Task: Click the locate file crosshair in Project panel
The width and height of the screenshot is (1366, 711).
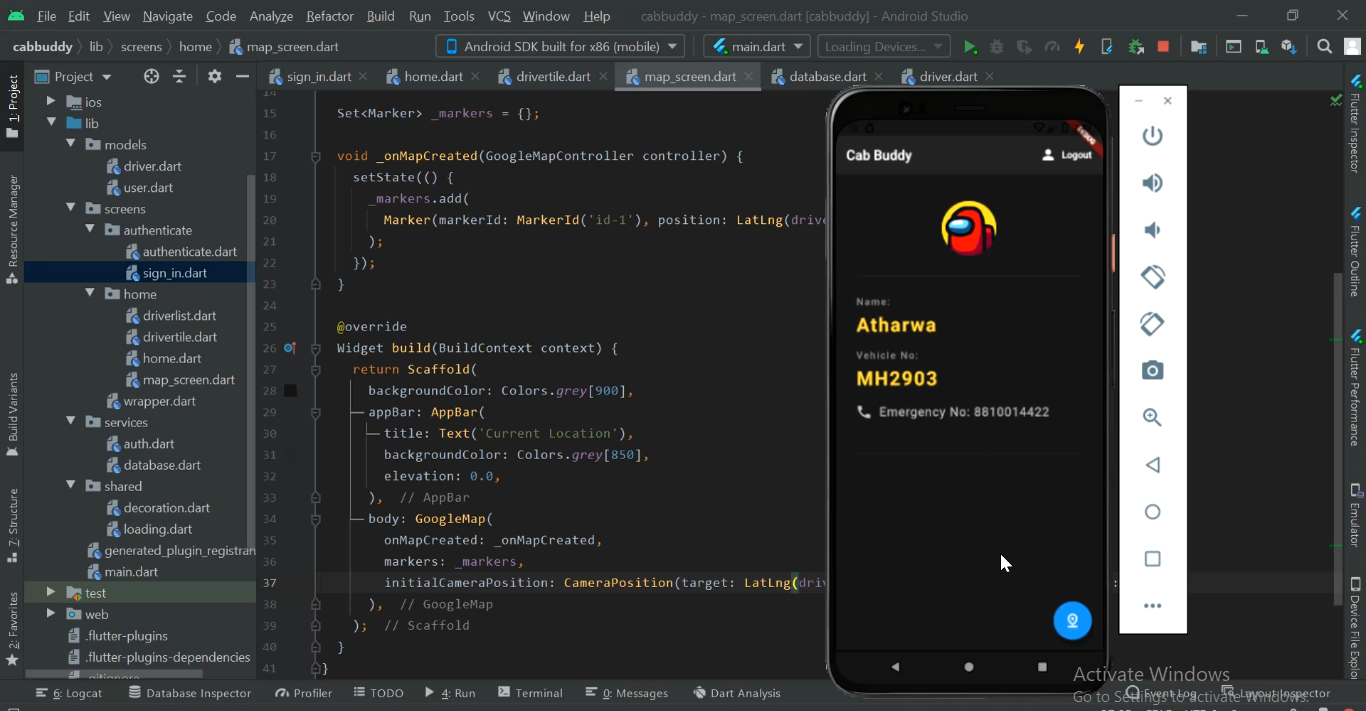Action: [x=151, y=76]
